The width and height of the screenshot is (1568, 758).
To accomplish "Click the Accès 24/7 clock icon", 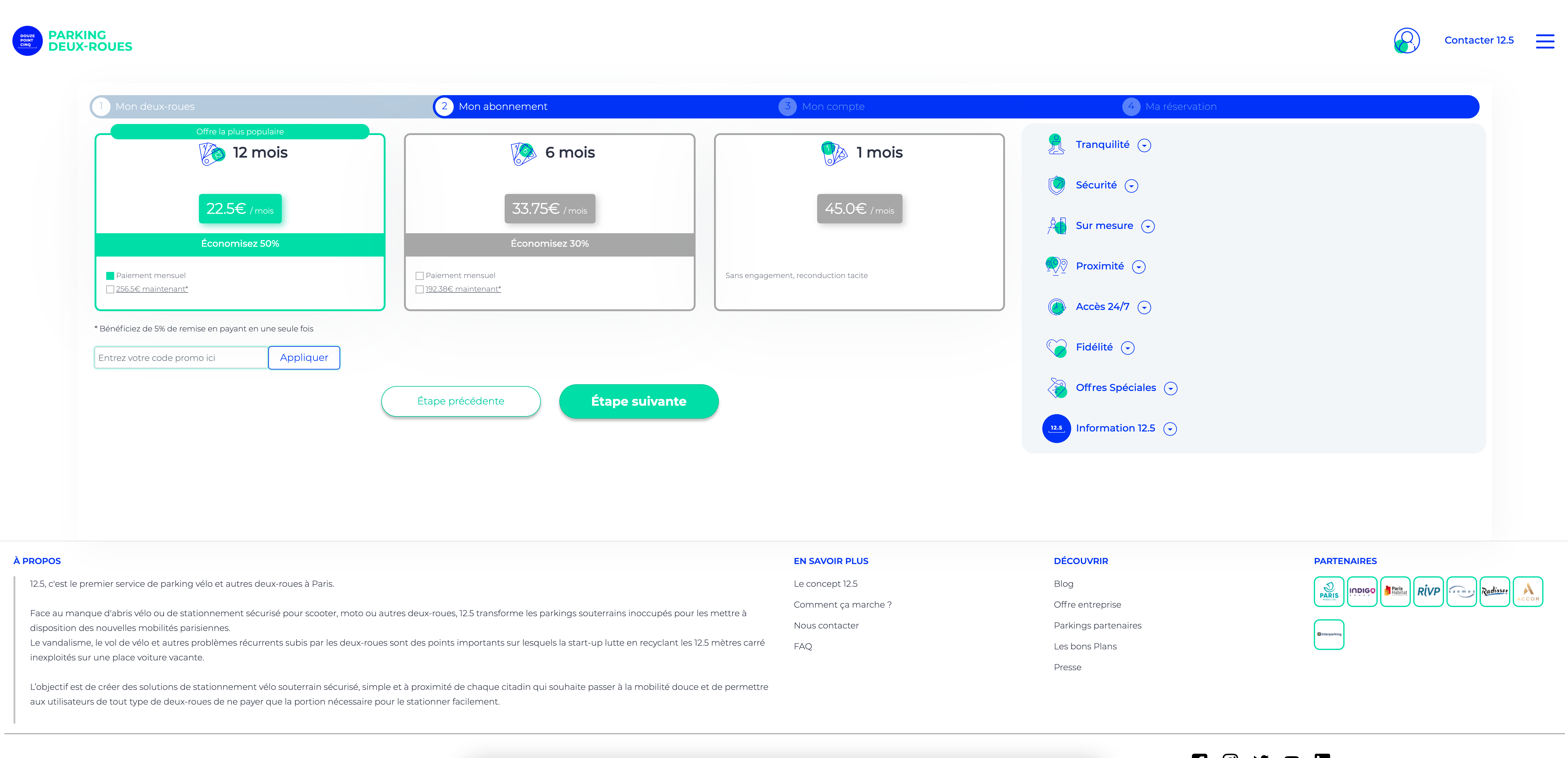I will click(1056, 307).
